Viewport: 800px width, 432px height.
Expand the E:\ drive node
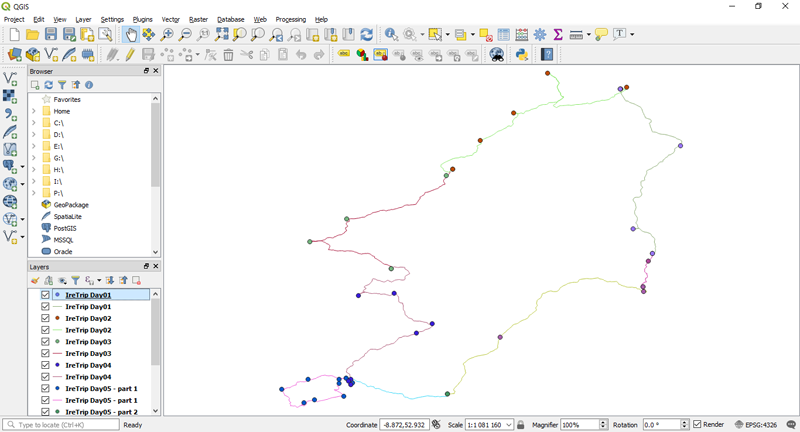point(34,146)
